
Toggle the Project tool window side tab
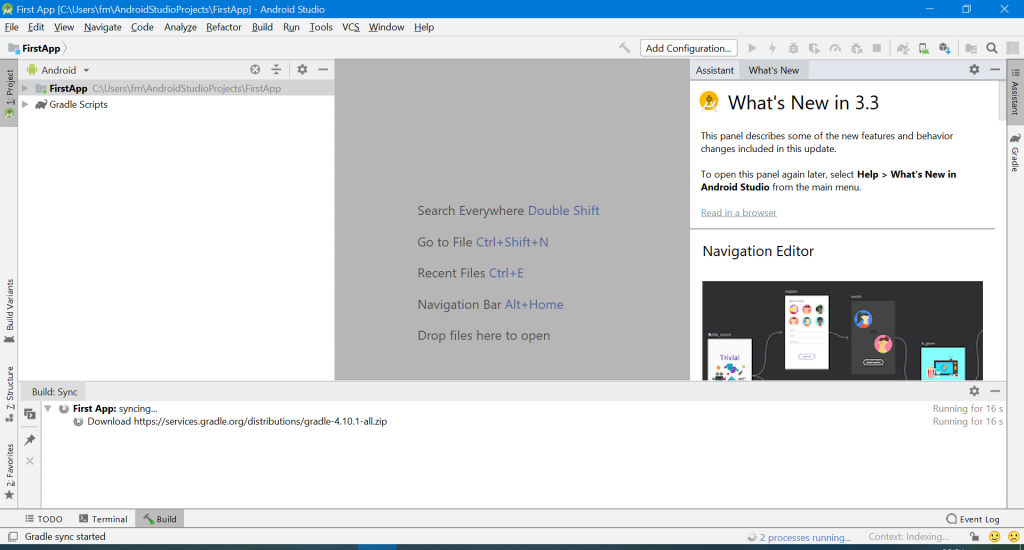9,93
